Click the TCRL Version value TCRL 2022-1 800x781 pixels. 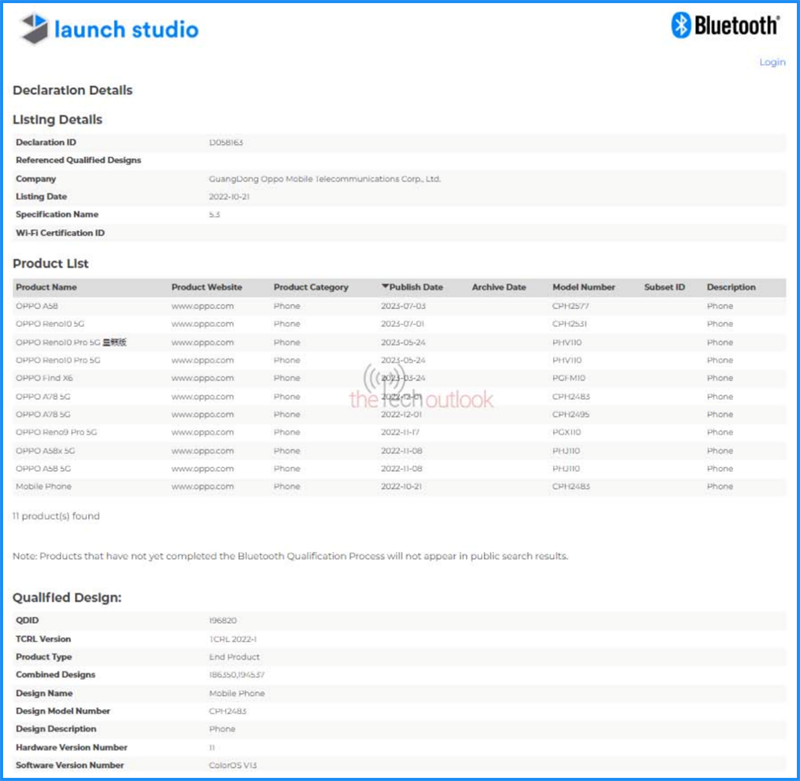(x=233, y=639)
